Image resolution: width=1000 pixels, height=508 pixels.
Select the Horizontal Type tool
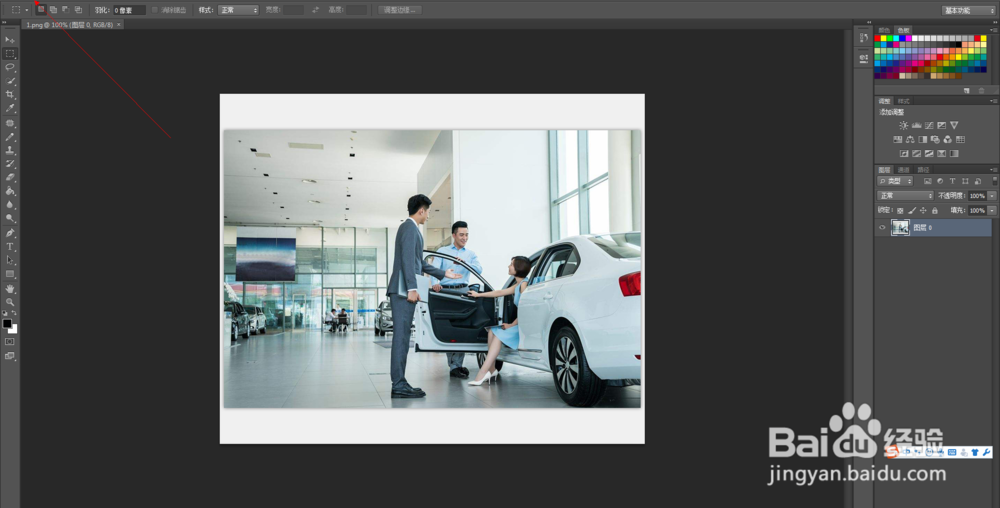[10, 247]
